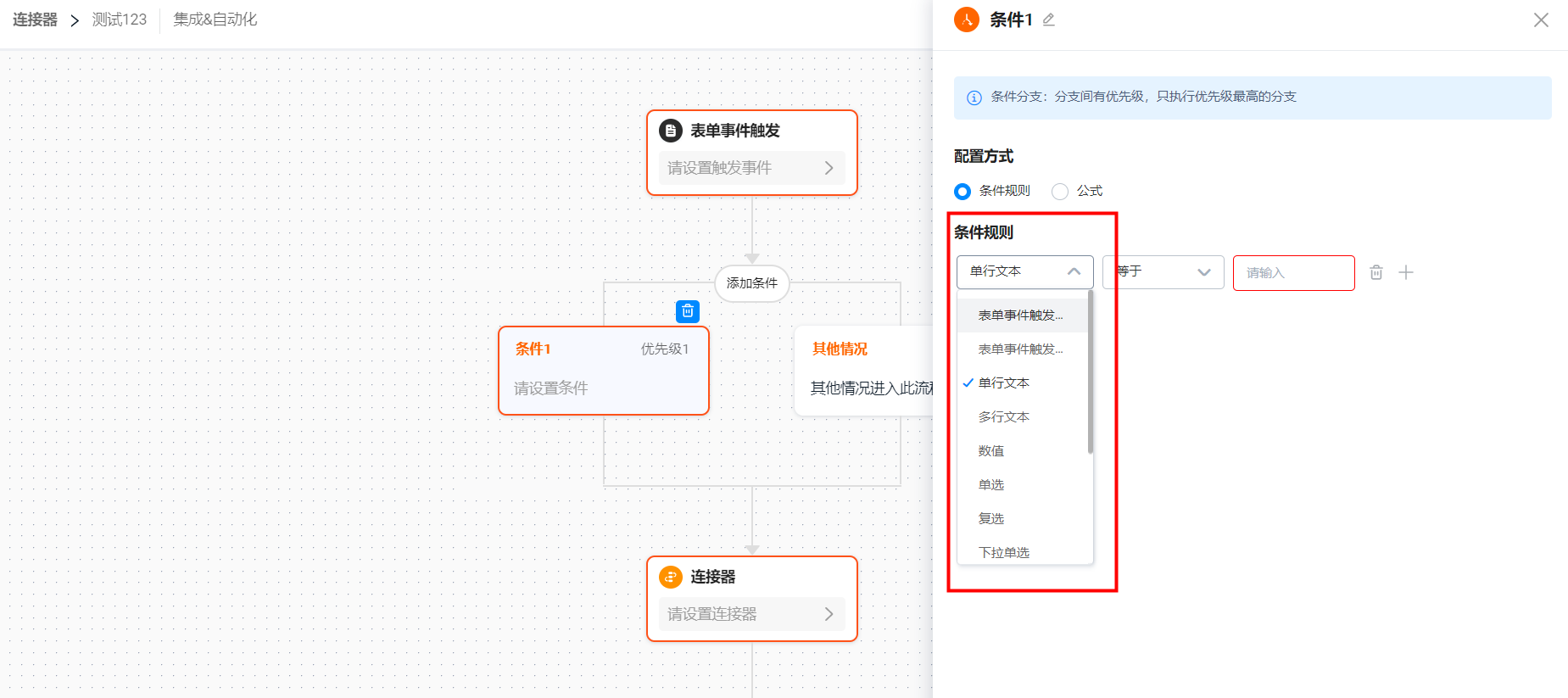Choose 下拉单选 from the dropdown list

pos(1023,551)
